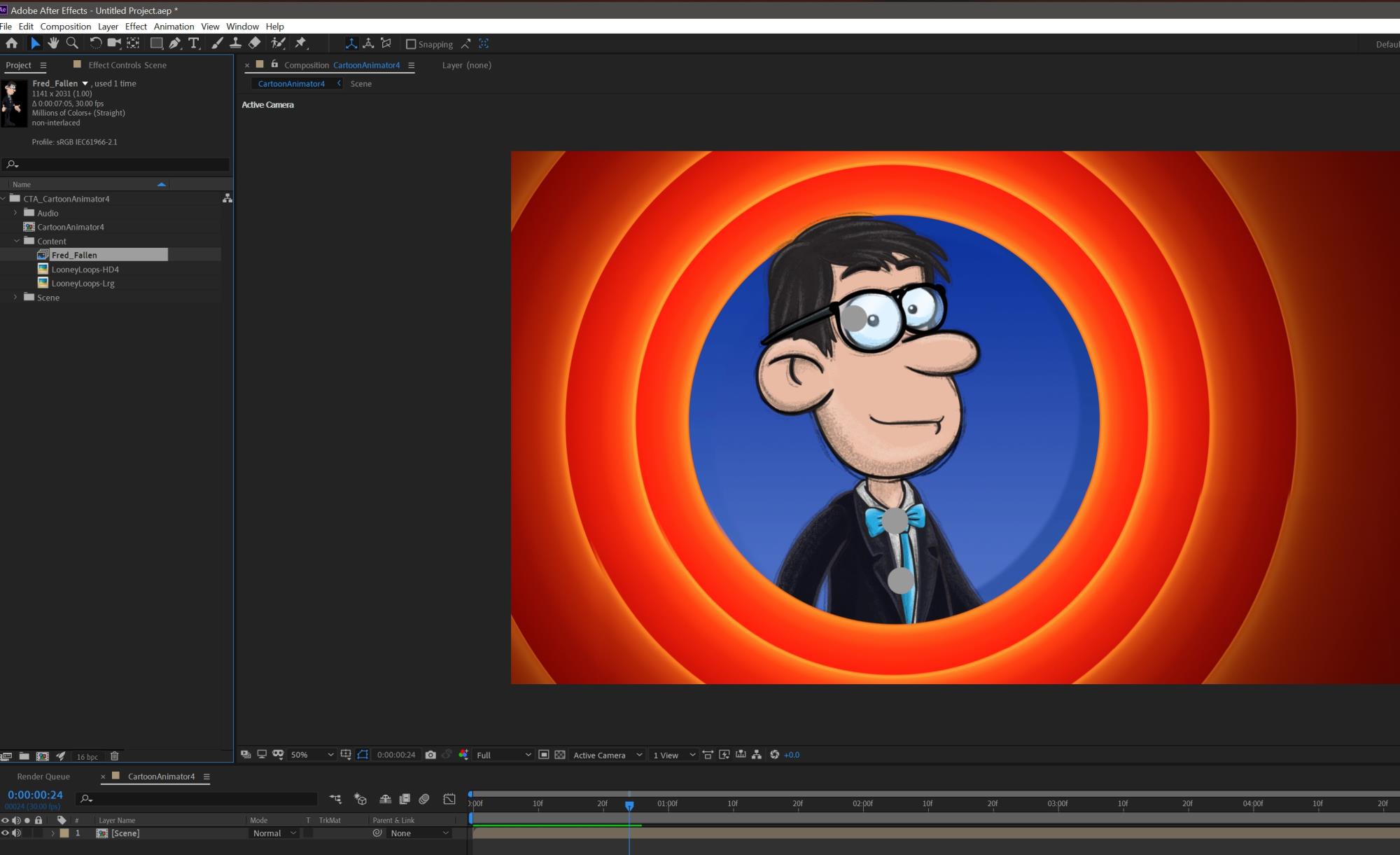The image size is (1400, 855).
Task: Select the Clone Stamp tool
Action: pyautogui.click(x=236, y=43)
